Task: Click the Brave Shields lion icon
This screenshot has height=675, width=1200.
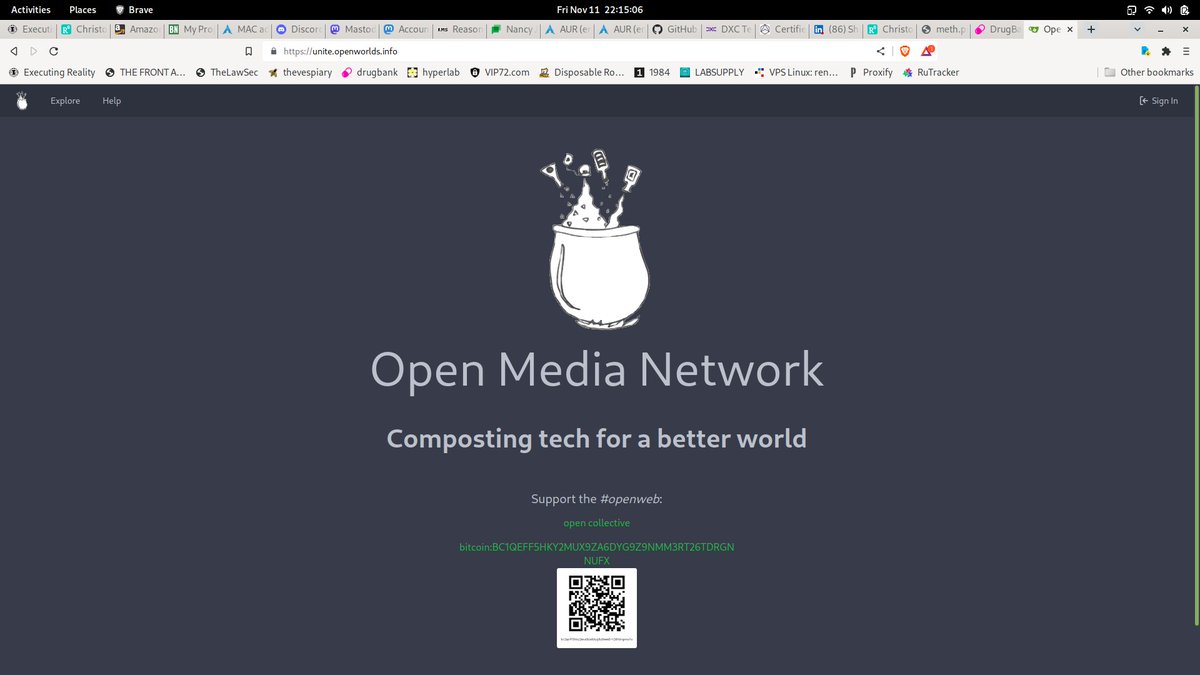Action: 905,51
